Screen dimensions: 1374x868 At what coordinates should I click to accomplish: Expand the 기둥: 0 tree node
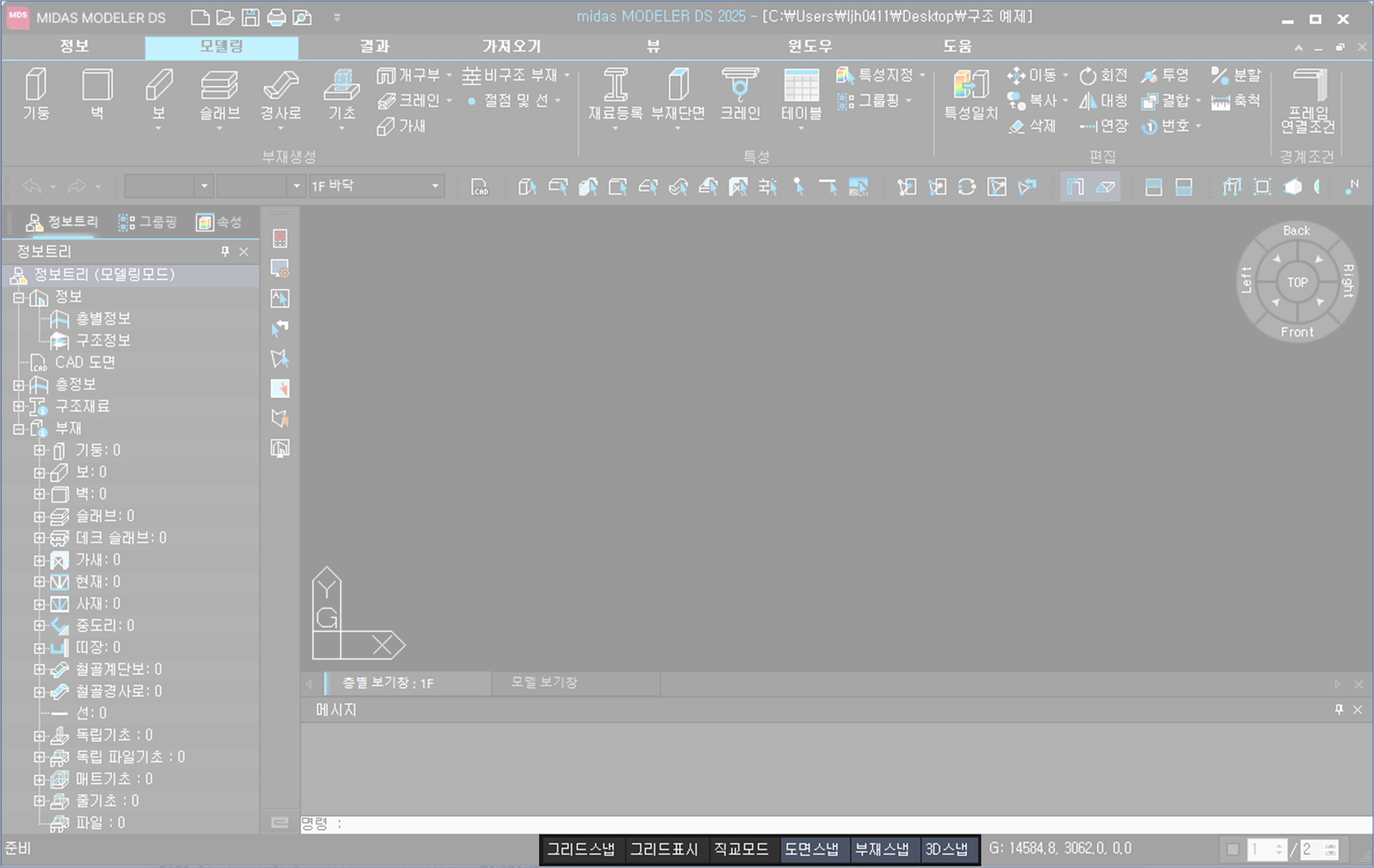pos(39,451)
